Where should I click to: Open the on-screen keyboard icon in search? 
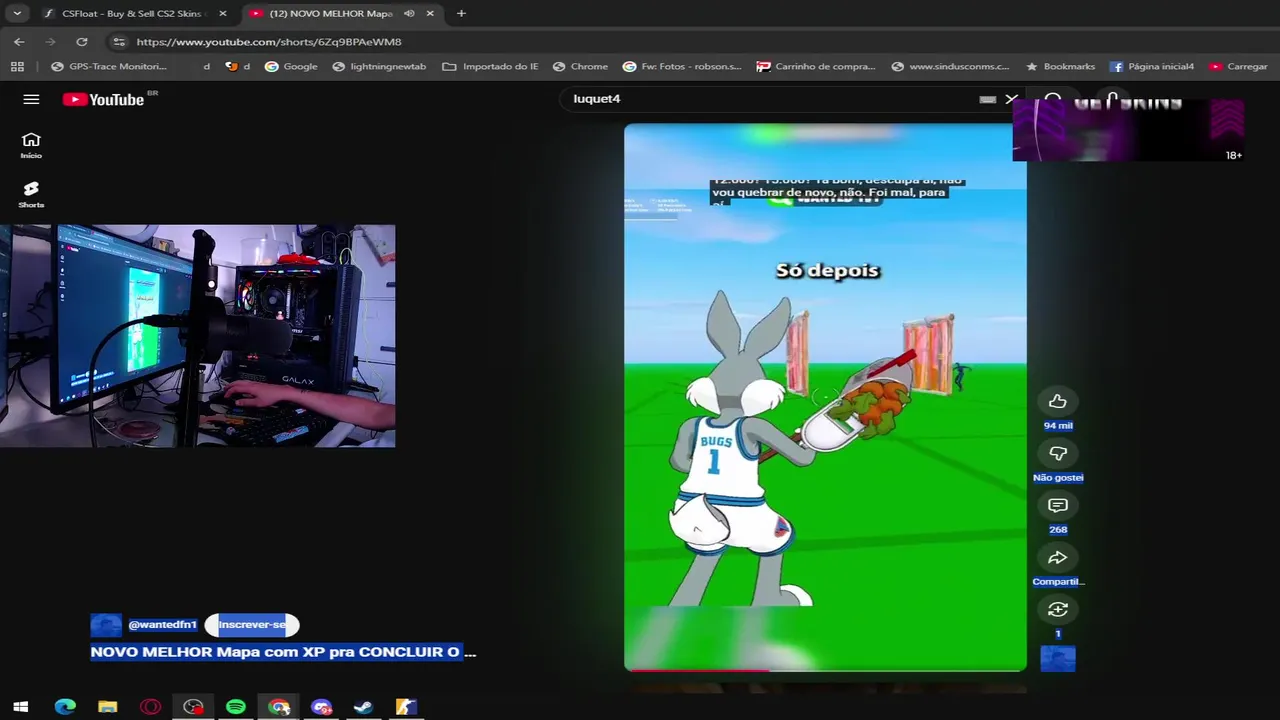click(987, 99)
